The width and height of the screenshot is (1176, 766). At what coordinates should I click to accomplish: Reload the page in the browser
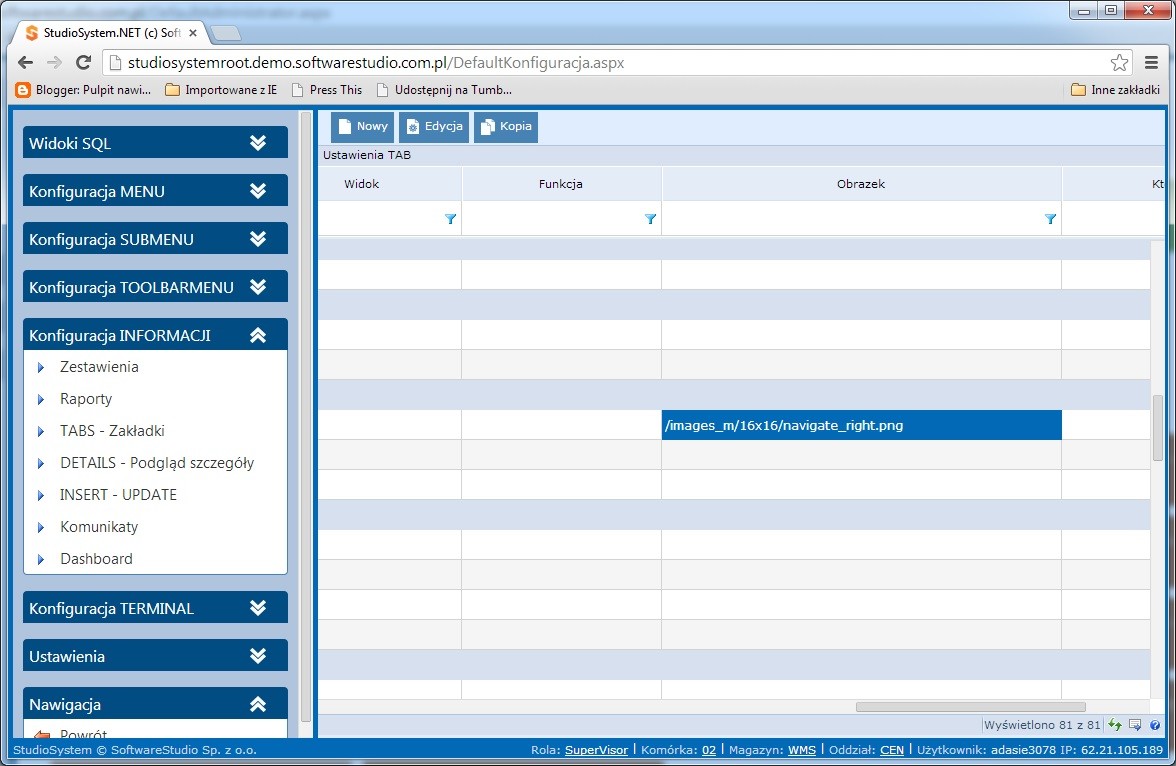(x=84, y=63)
